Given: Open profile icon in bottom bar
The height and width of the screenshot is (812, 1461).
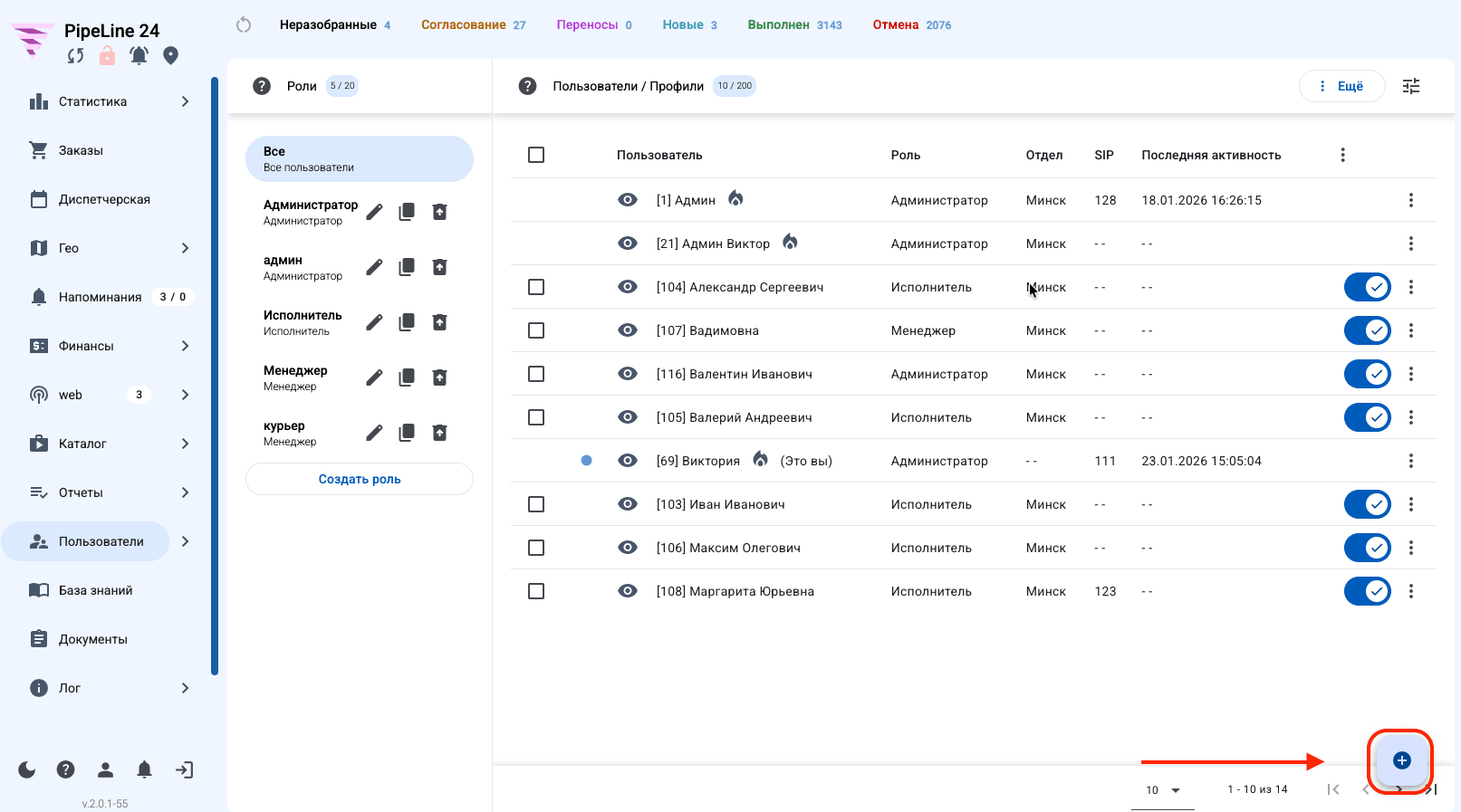Looking at the screenshot, I should point(105,769).
